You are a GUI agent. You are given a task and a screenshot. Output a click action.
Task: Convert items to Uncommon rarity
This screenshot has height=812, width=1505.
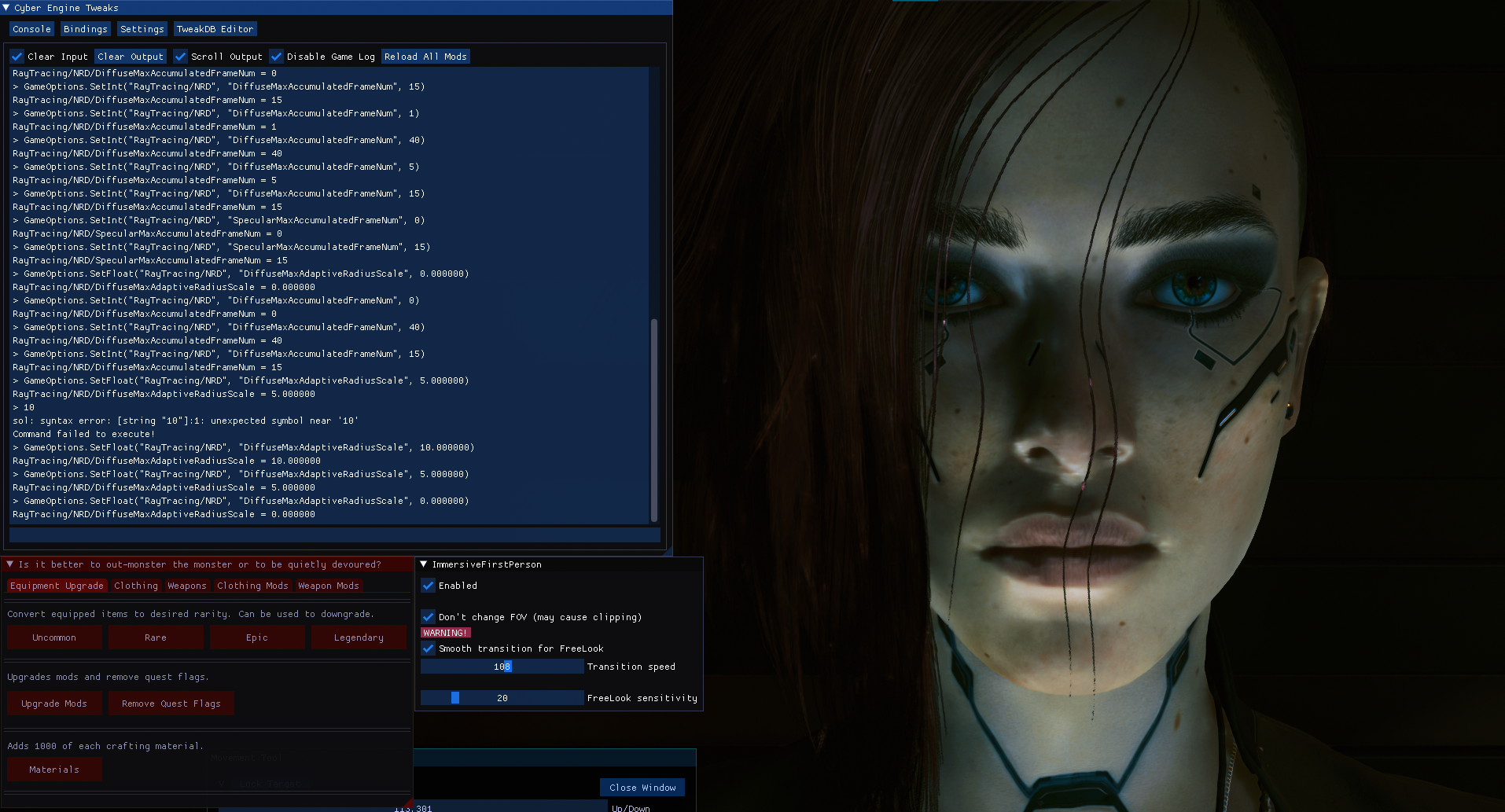[54, 637]
